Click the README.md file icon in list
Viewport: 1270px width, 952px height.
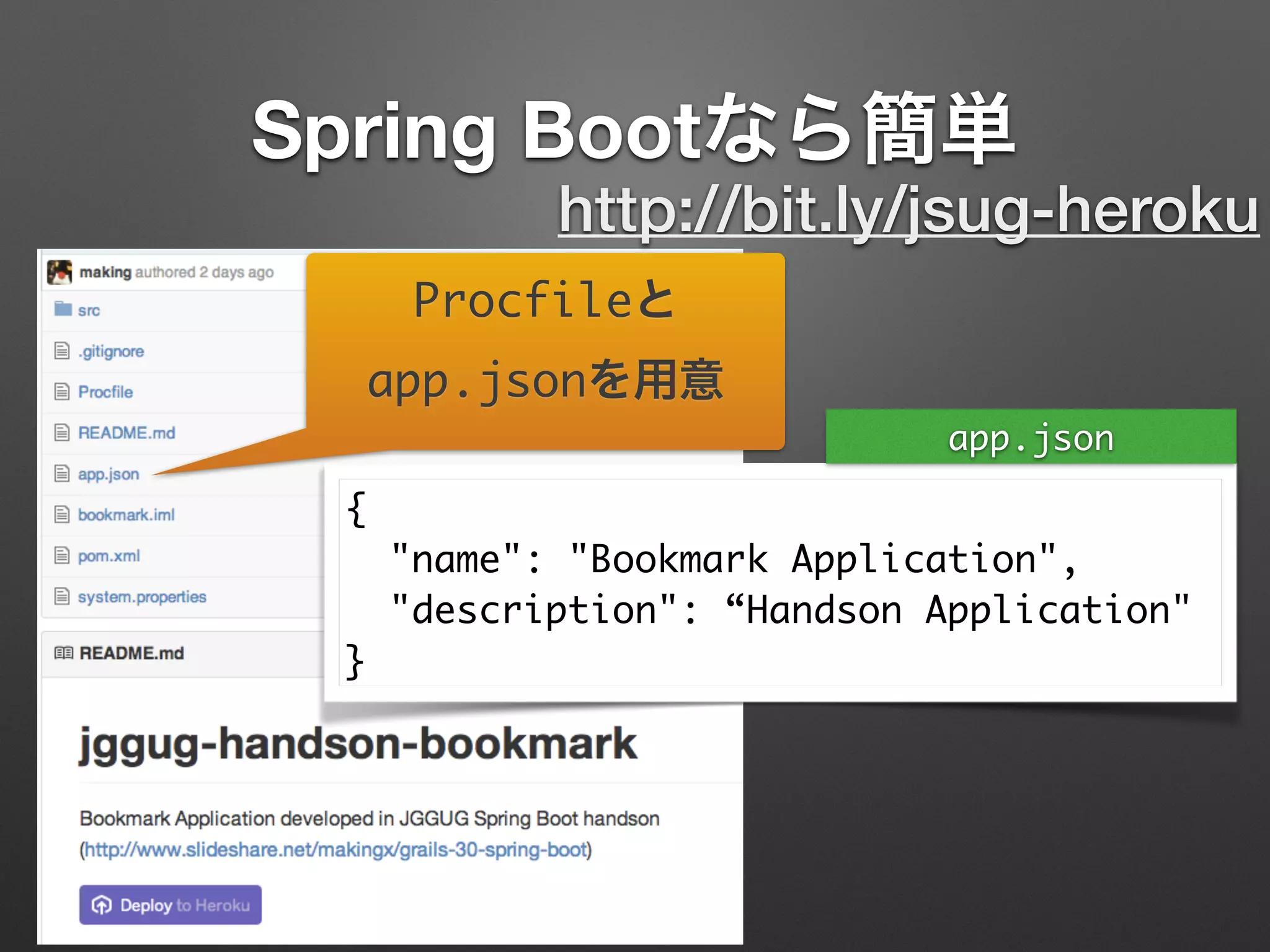(62, 433)
